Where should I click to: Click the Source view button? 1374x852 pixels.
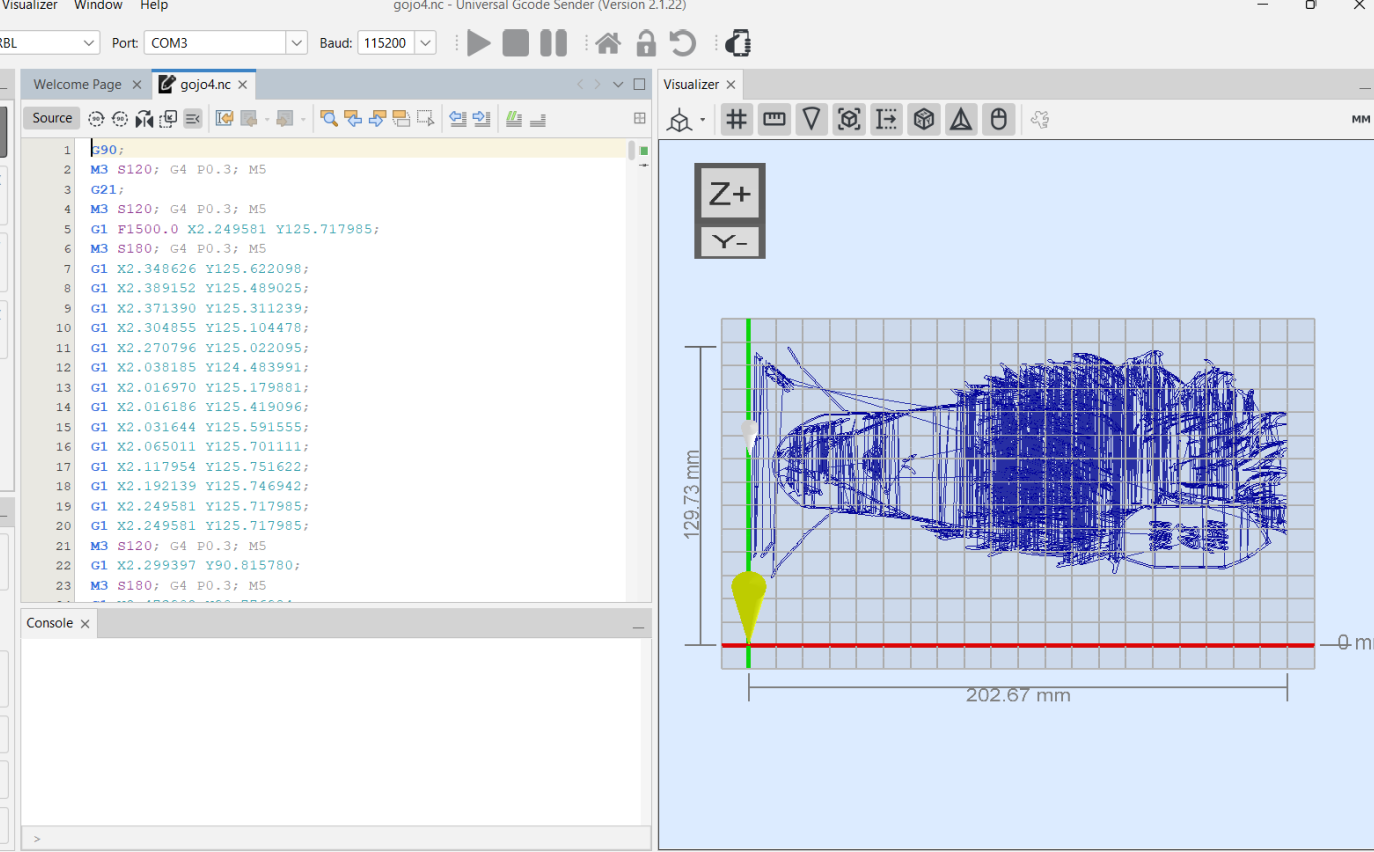(52, 118)
